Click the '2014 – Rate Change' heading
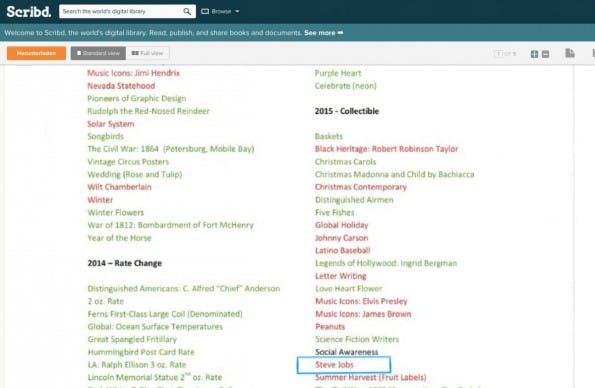The width and height of the screenshot is (595, 388). pos(124,263)
